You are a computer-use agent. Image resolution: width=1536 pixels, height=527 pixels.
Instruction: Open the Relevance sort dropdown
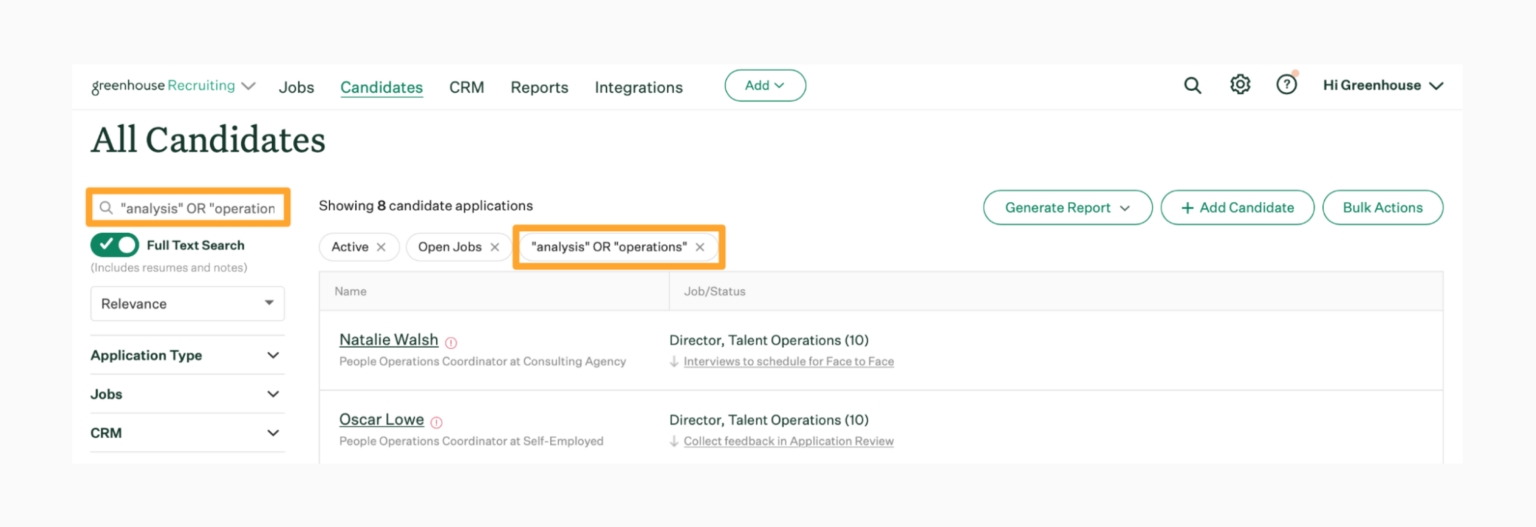tap(187, 304)
